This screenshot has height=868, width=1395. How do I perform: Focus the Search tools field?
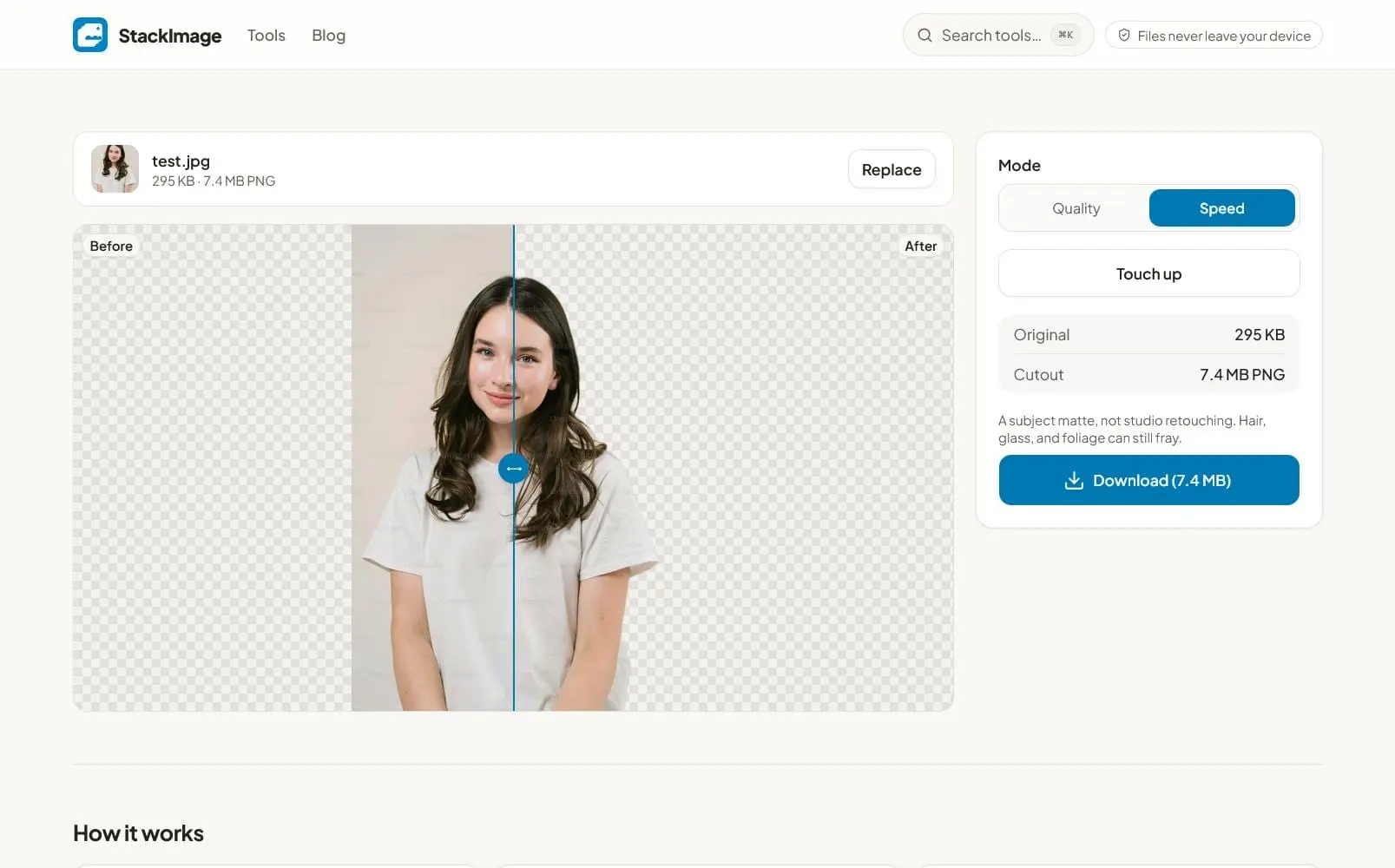[x=998, y=35]
